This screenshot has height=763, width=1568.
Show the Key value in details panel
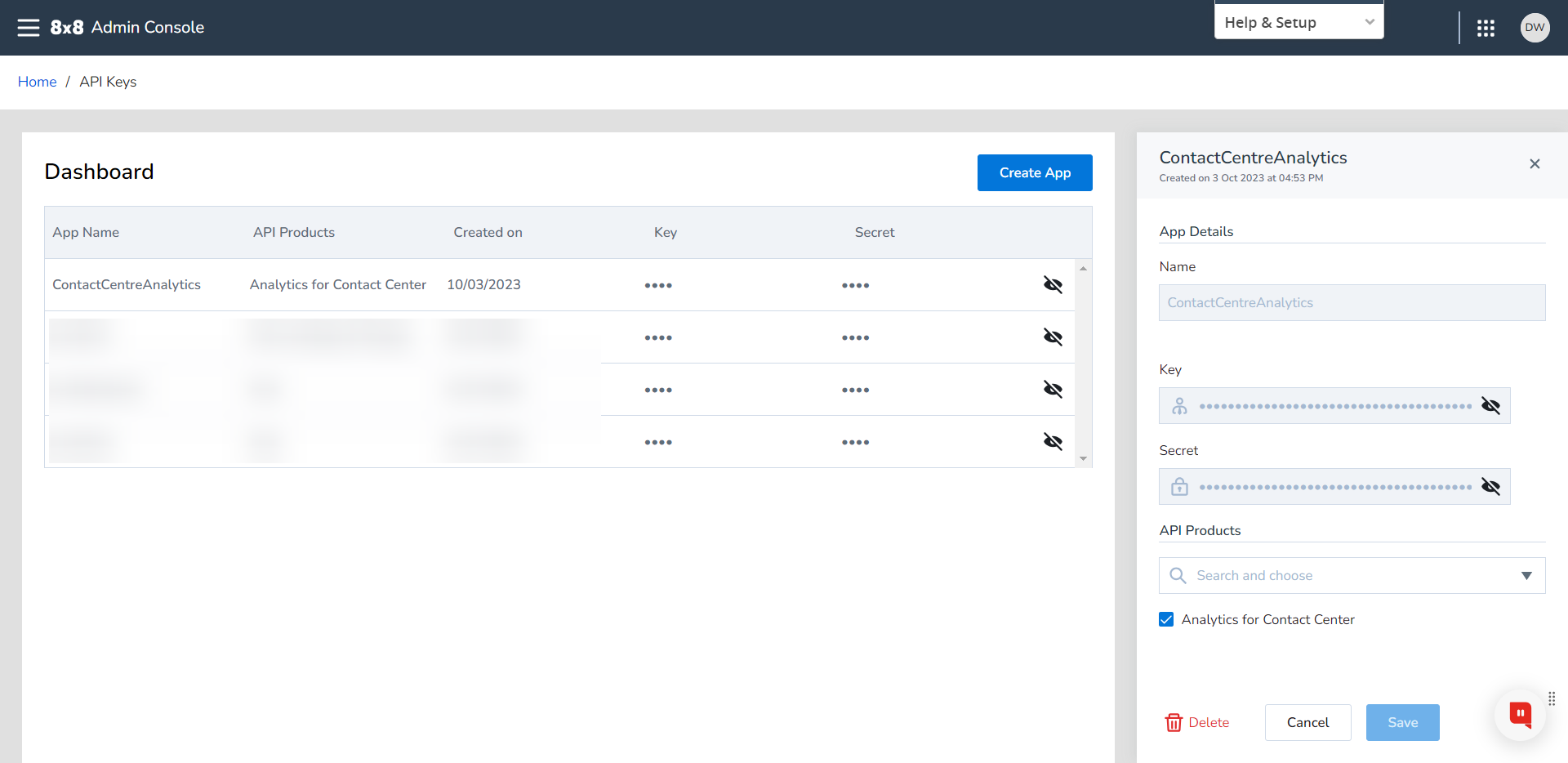click(x=1490, y=406)
